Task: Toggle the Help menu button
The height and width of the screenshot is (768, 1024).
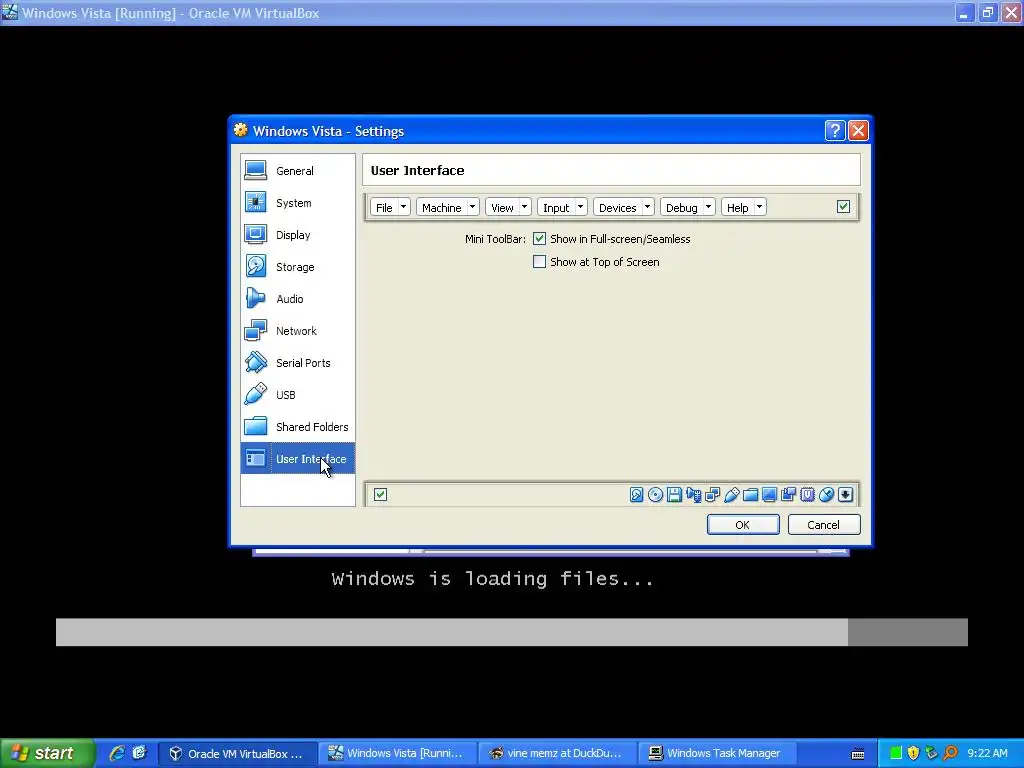Action: 737,207
